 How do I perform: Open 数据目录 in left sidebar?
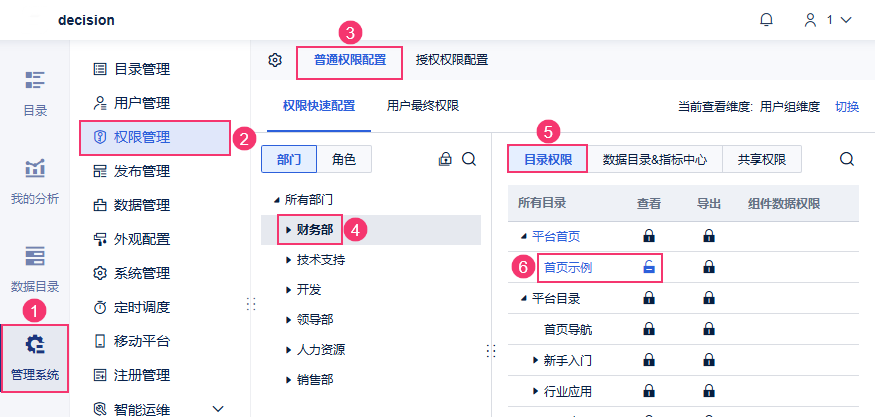(x=35, y=268)
